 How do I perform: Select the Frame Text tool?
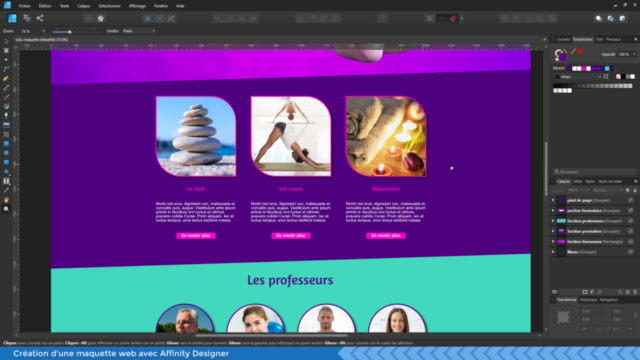pos(6,181)
